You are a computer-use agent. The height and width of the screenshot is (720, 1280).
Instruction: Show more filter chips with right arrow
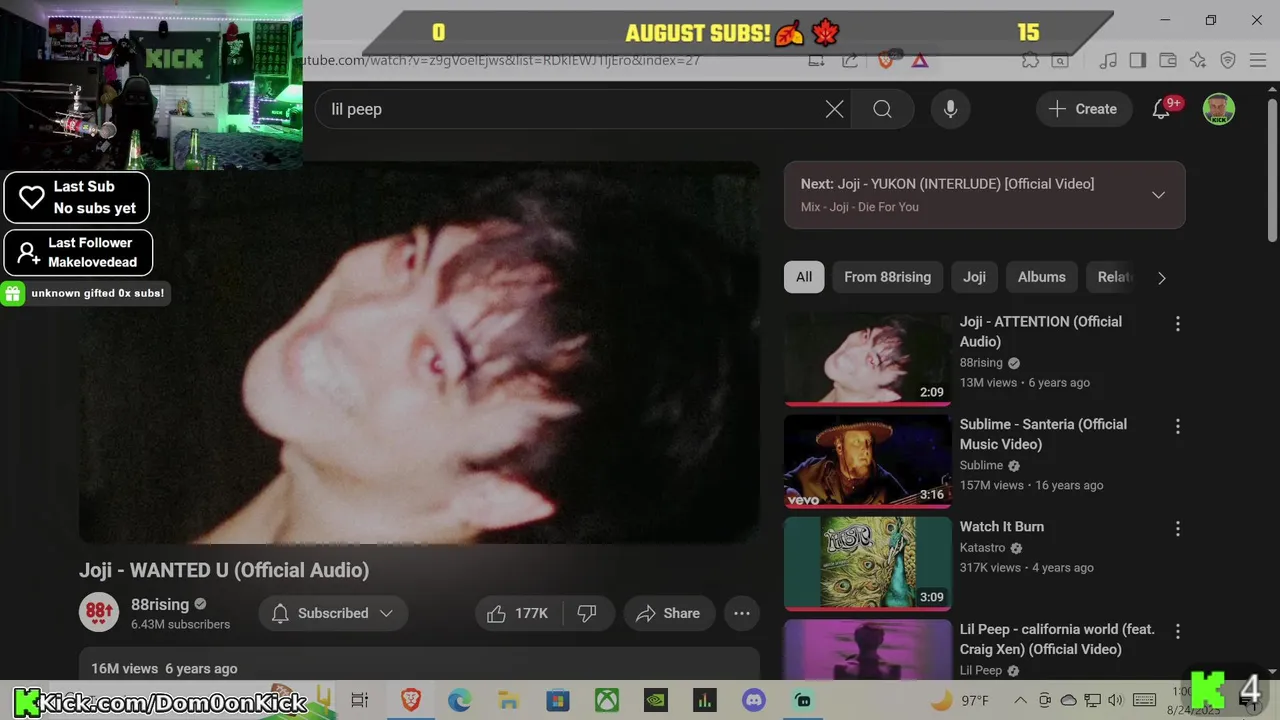1161,278
